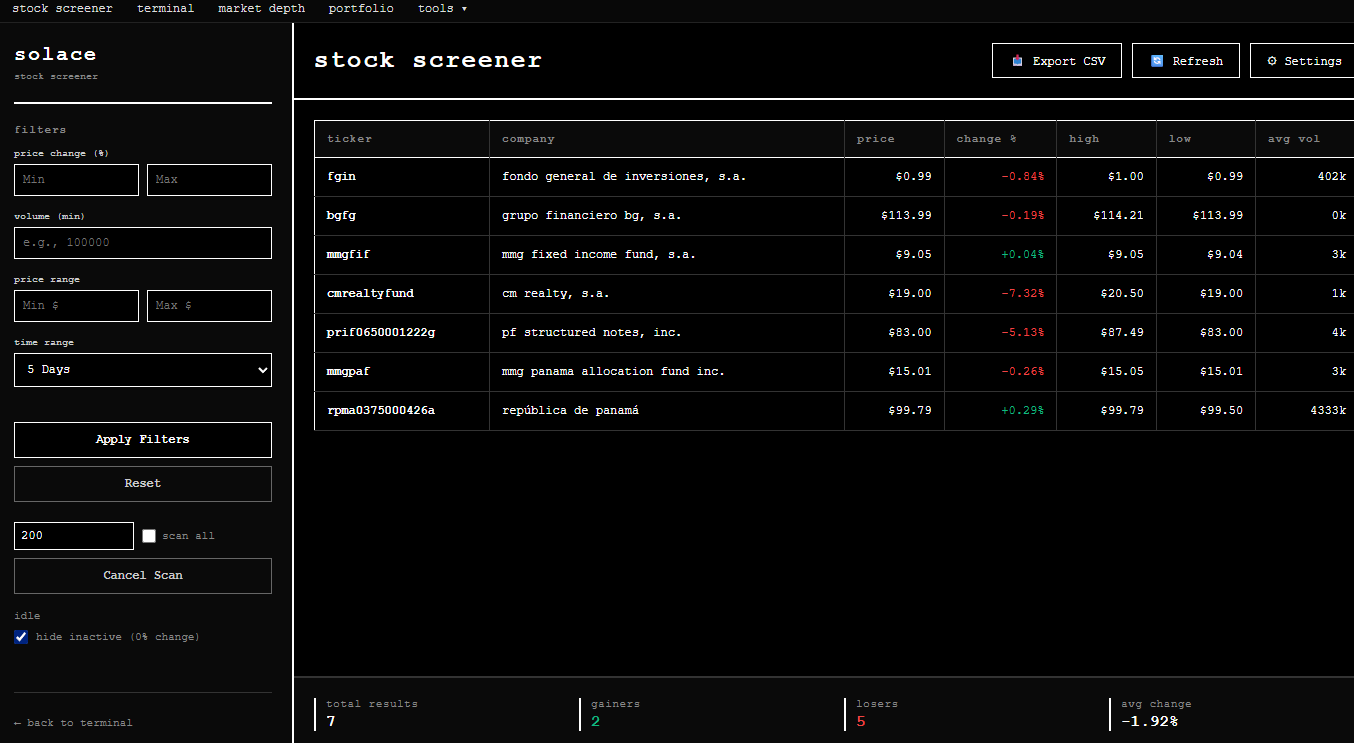Screen dimensions: 1354x743
Task: Click the price range Max $ field
Action: [209, 306]
